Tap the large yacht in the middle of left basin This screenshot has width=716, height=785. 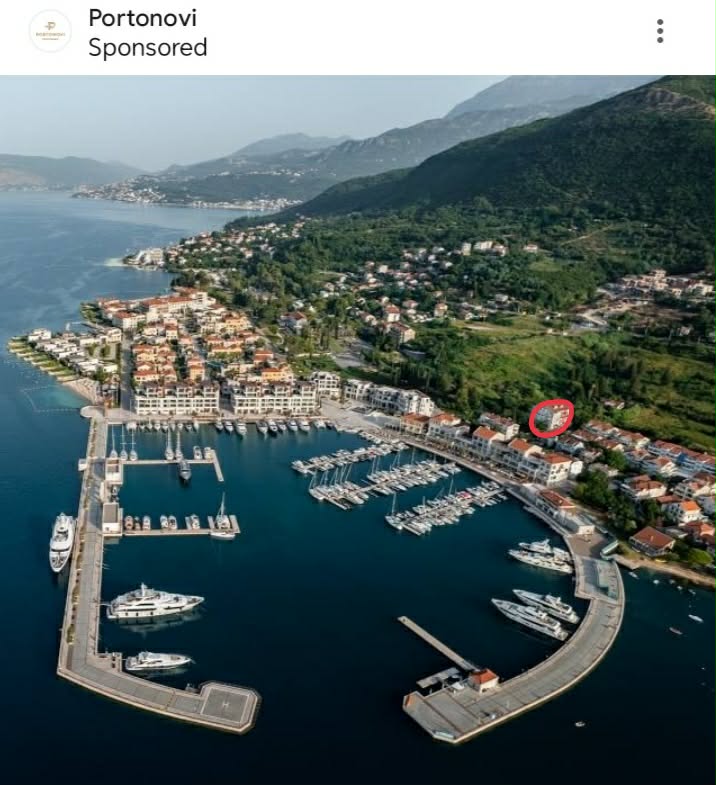(154, 601)
